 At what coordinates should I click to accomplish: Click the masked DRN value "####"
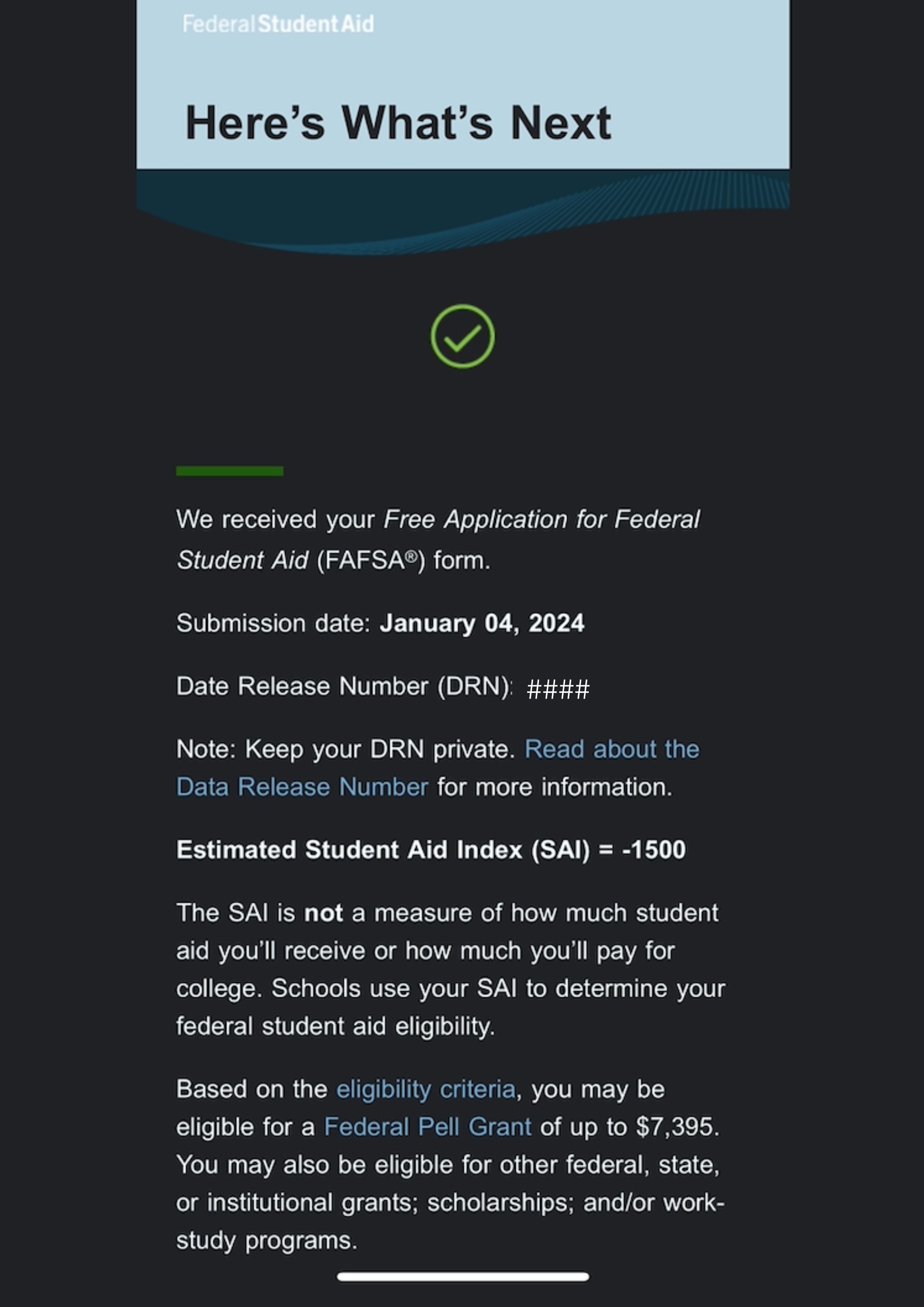(x=558, y=689)
